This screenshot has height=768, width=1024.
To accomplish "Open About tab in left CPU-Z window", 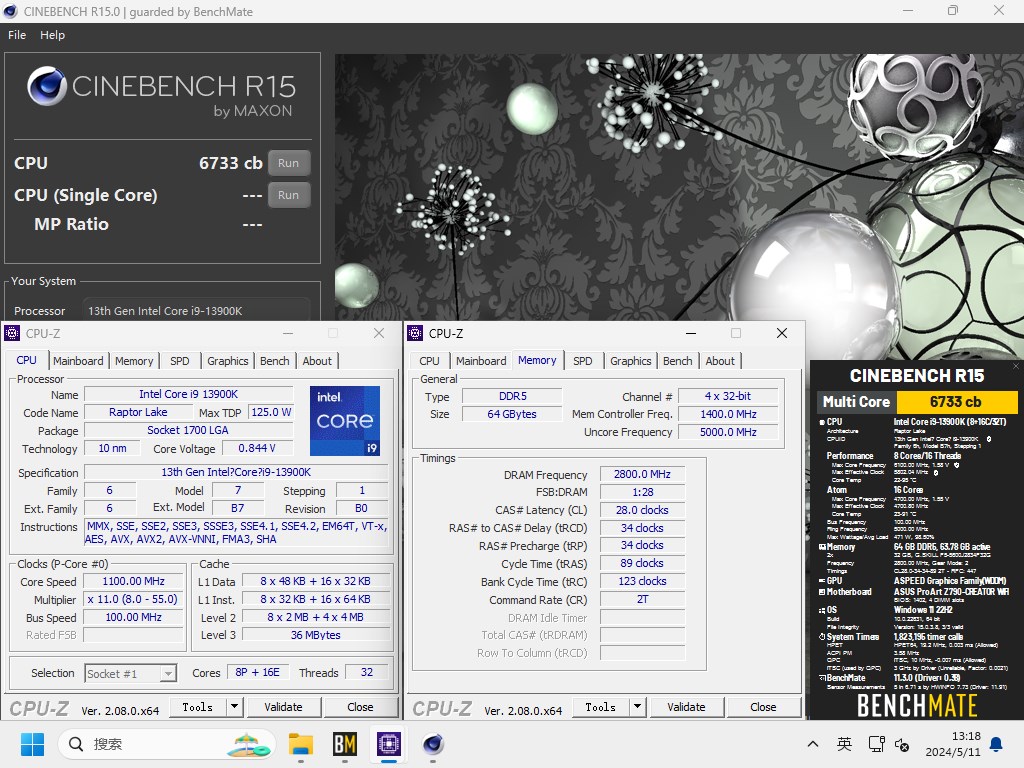I will click(317, 361).
